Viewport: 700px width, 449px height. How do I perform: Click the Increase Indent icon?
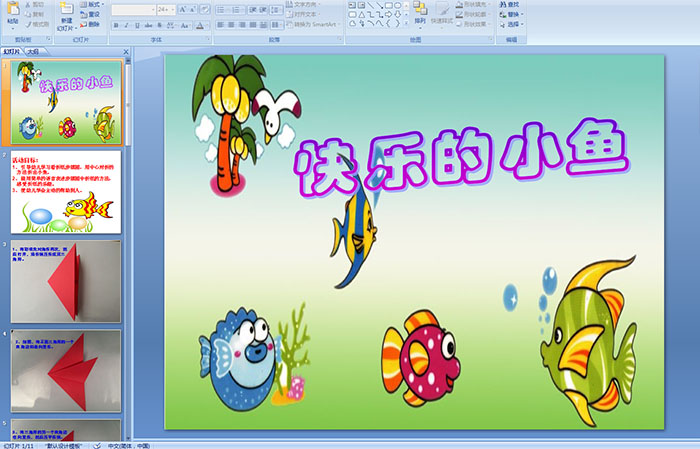[263, 9]
